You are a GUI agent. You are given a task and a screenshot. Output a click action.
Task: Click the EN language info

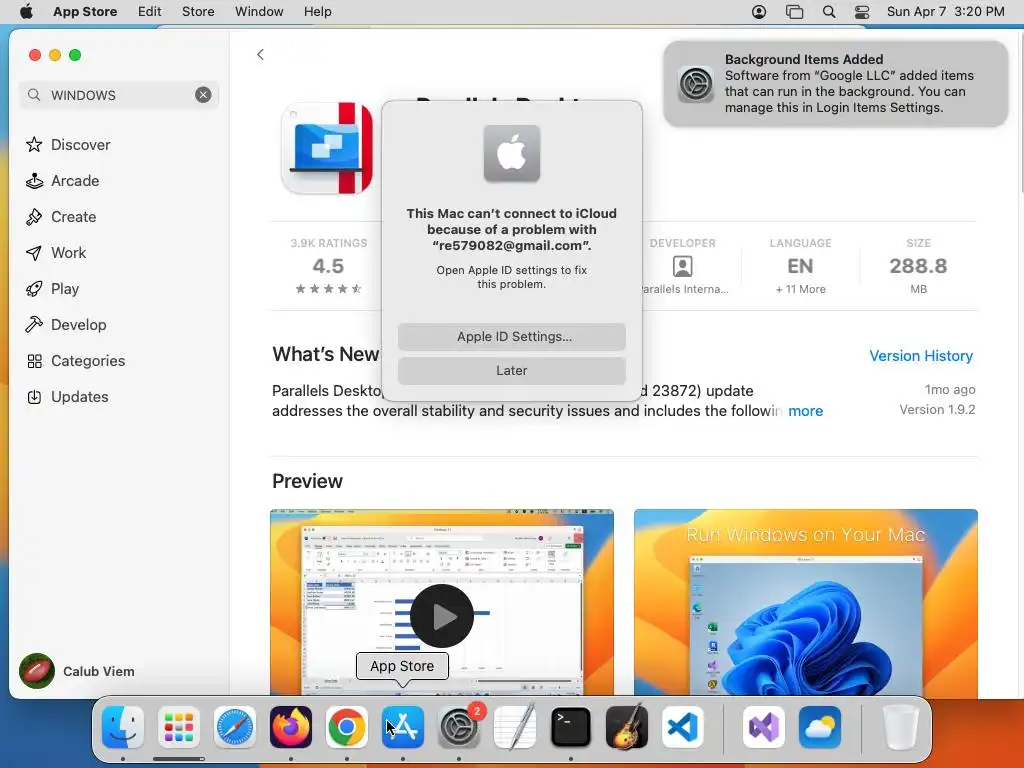(800, 266)
